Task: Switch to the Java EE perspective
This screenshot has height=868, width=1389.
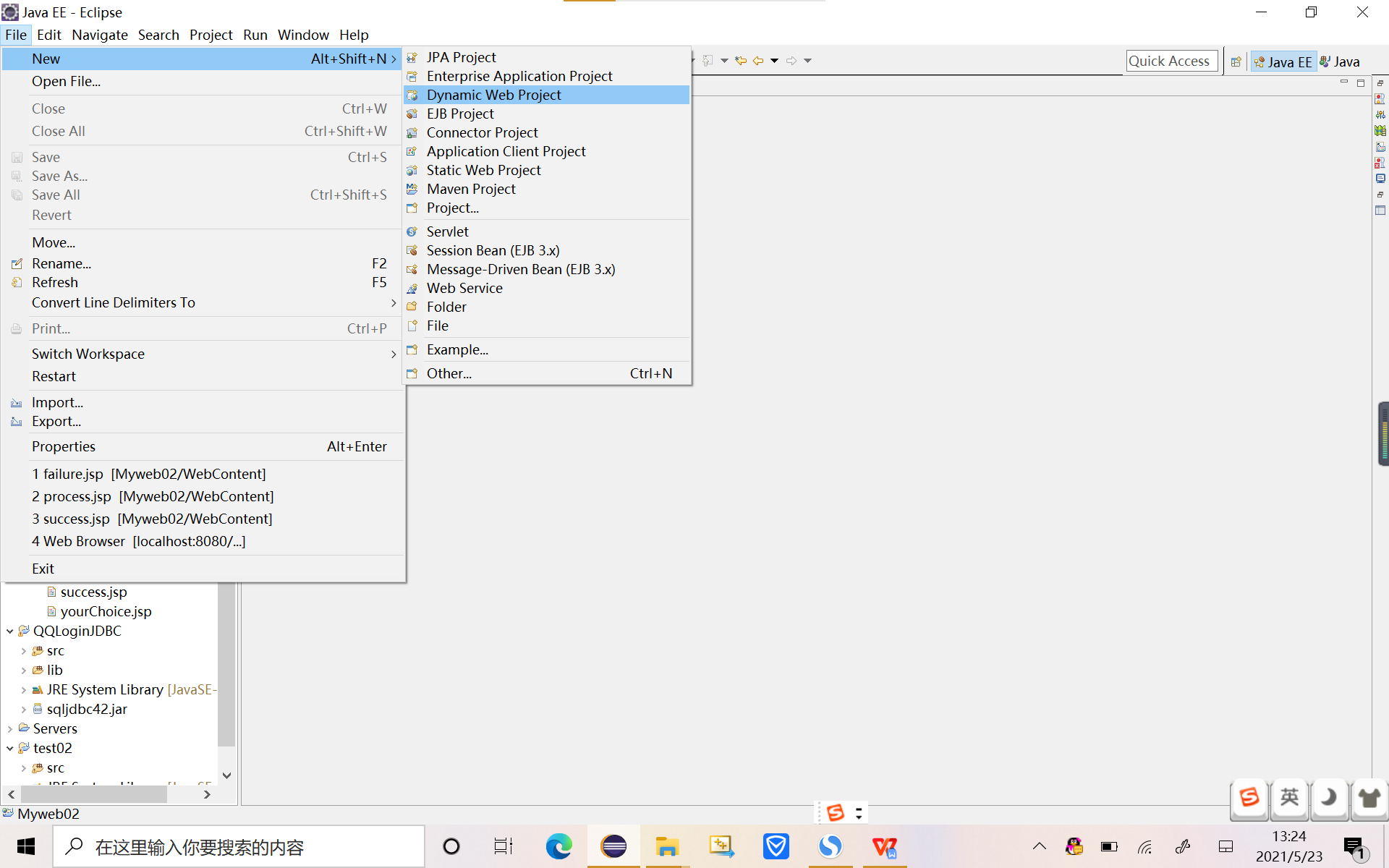Action: pyautogui.click(x=1283, y=61)
